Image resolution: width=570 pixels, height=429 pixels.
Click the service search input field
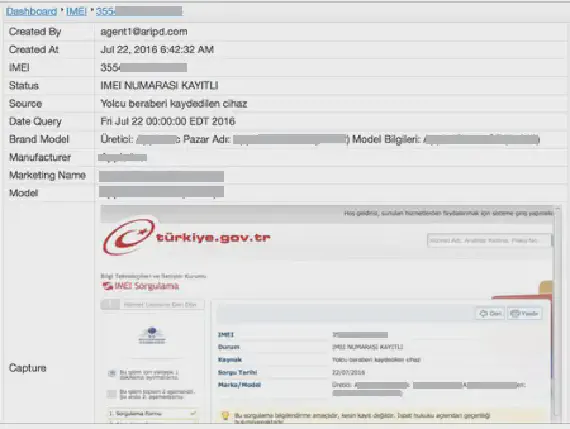[489, 240]
